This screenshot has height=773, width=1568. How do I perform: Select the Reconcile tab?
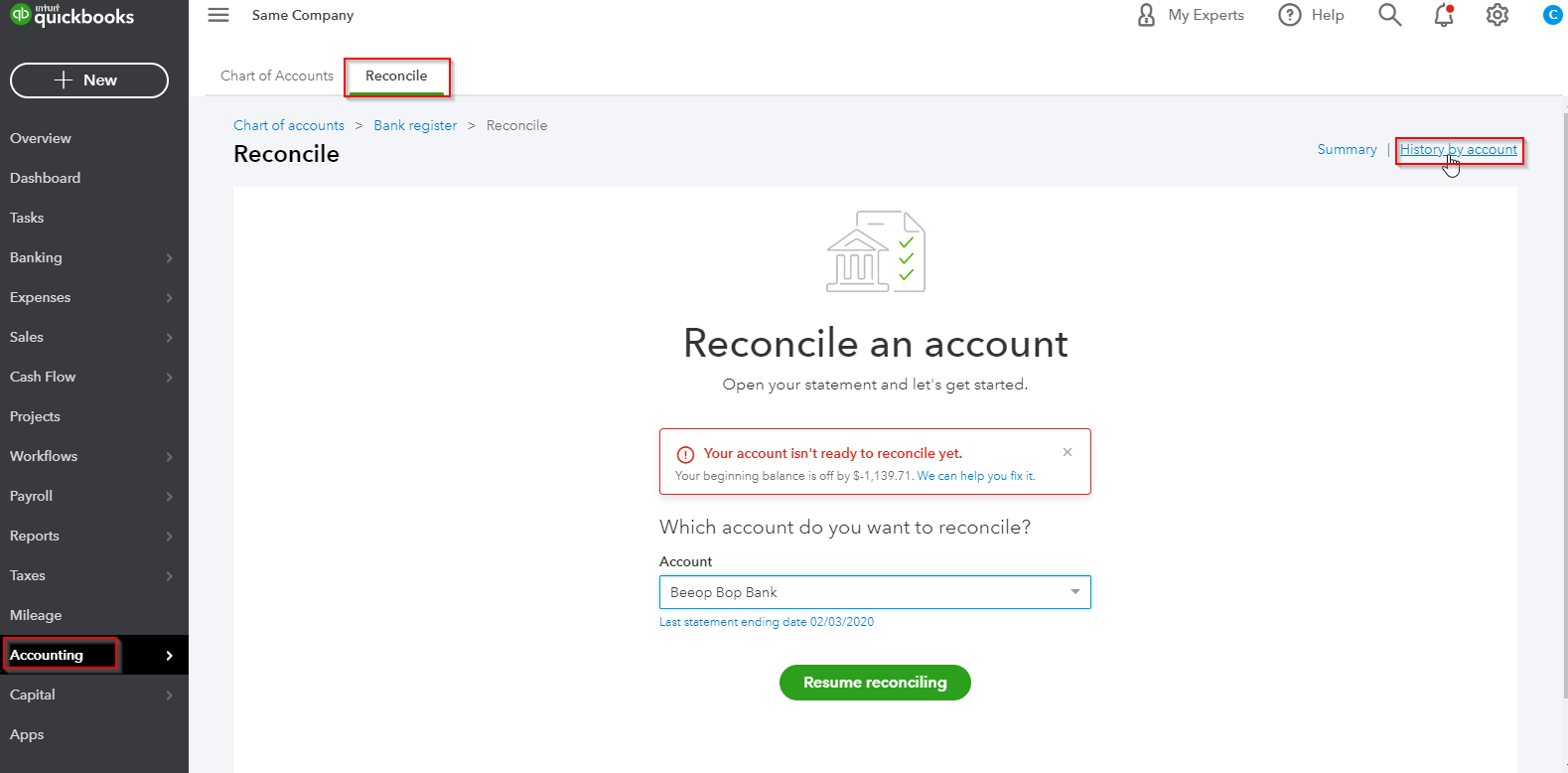coord(396,76)
